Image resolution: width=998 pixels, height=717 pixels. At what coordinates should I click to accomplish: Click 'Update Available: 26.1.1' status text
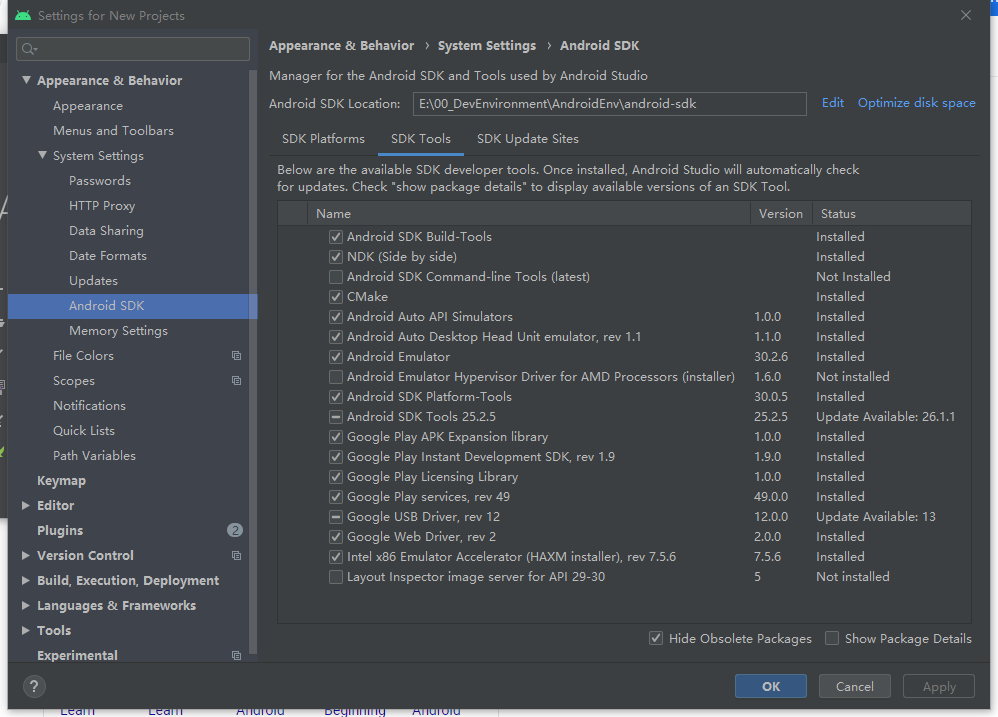[x=885, y=417]
